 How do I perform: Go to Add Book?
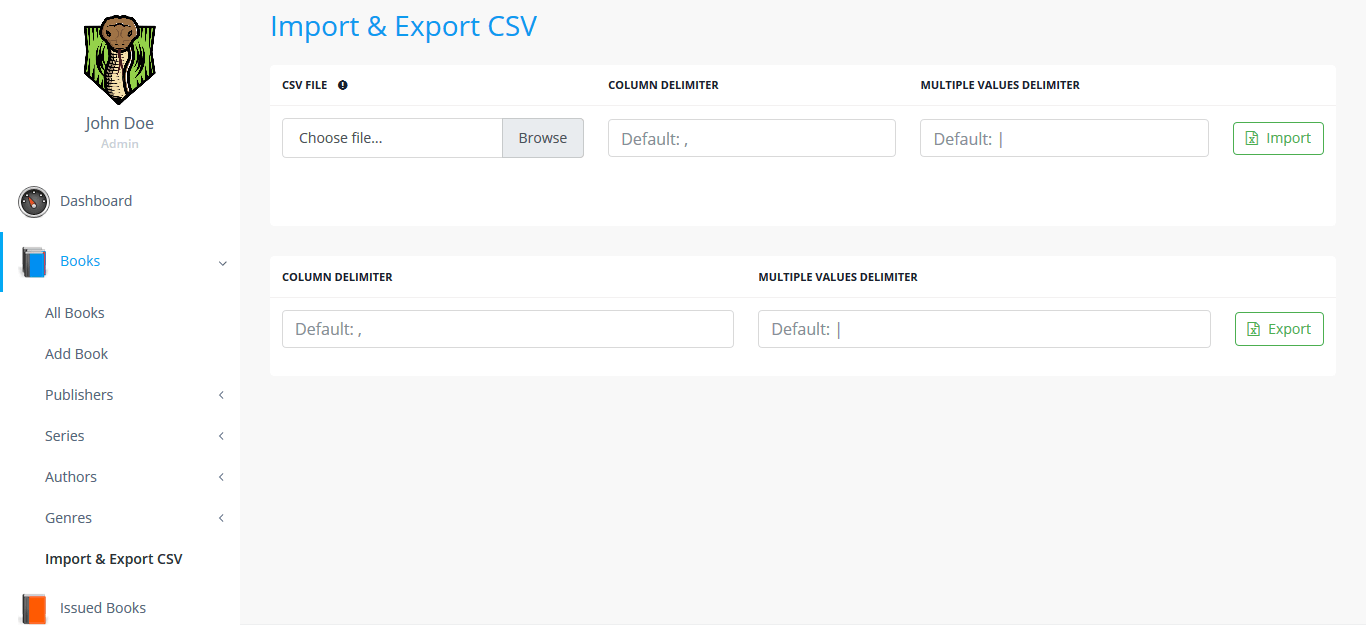[x=76, y=354]
